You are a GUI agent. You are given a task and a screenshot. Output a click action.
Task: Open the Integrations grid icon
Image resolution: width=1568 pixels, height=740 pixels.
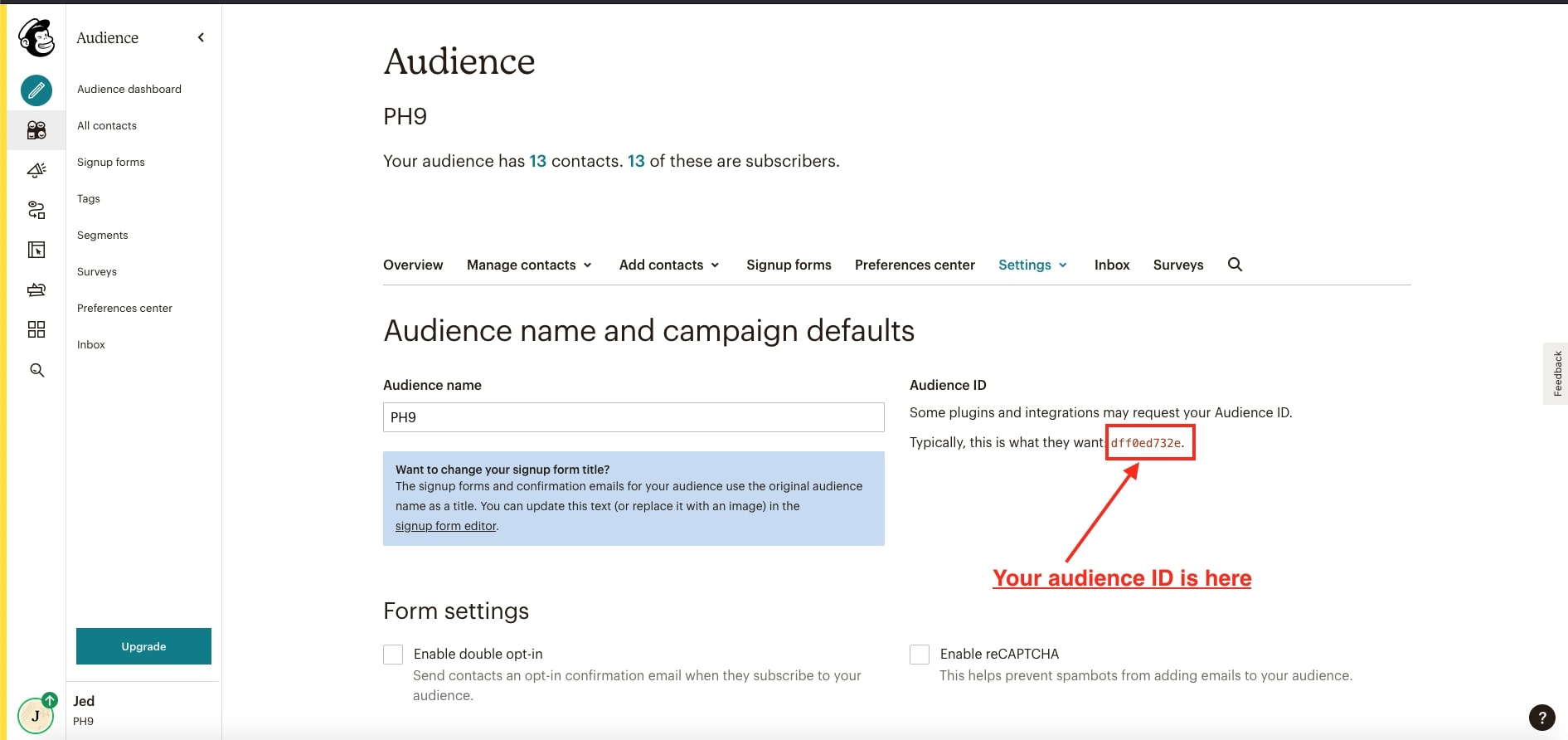tap(36, 329)
